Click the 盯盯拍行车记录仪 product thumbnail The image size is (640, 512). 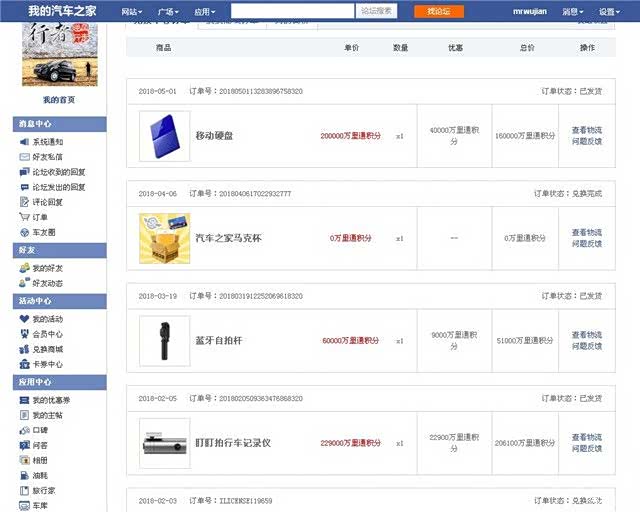[x=164, y=443]
